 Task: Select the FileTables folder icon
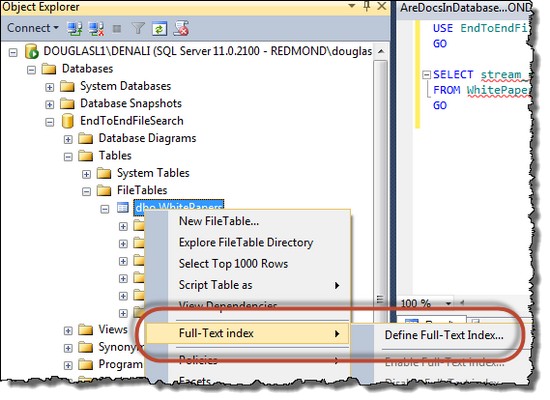(104, 190)
